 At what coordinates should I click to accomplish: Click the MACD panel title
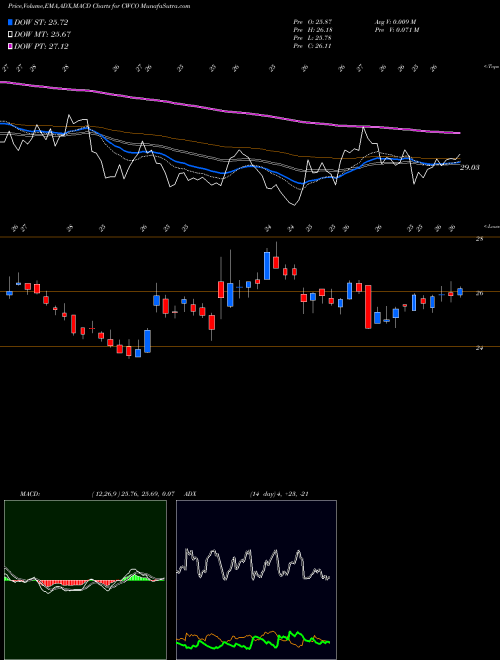[29, 494]
